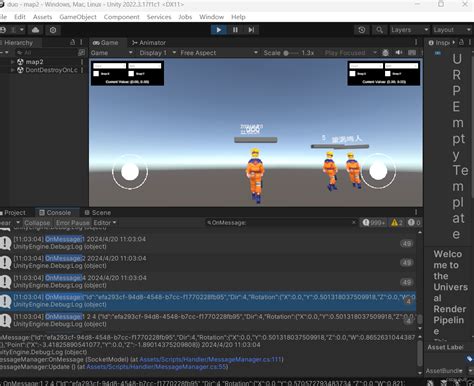Viewport: 474px width, 386px height.
Task: Open the GameObject menu
Action: click(x=78, y=17)
